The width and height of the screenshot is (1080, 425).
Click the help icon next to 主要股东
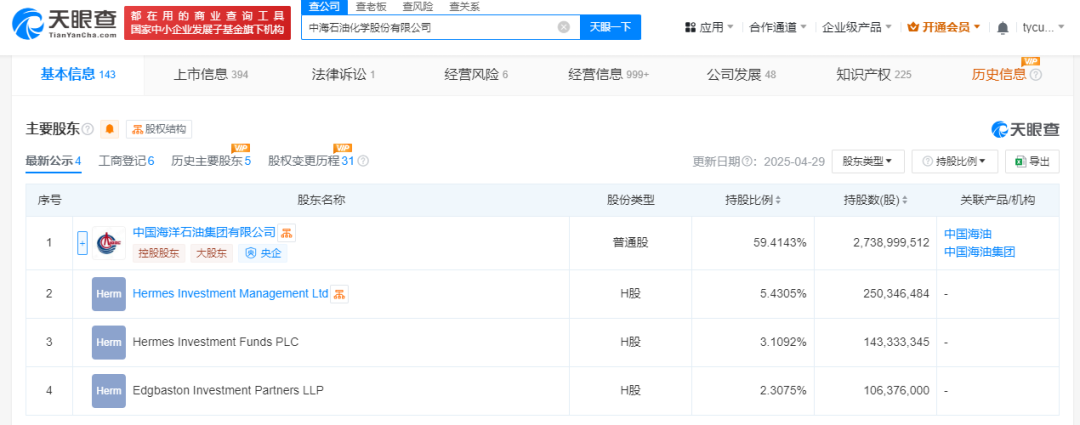click(x=87, y=129)
